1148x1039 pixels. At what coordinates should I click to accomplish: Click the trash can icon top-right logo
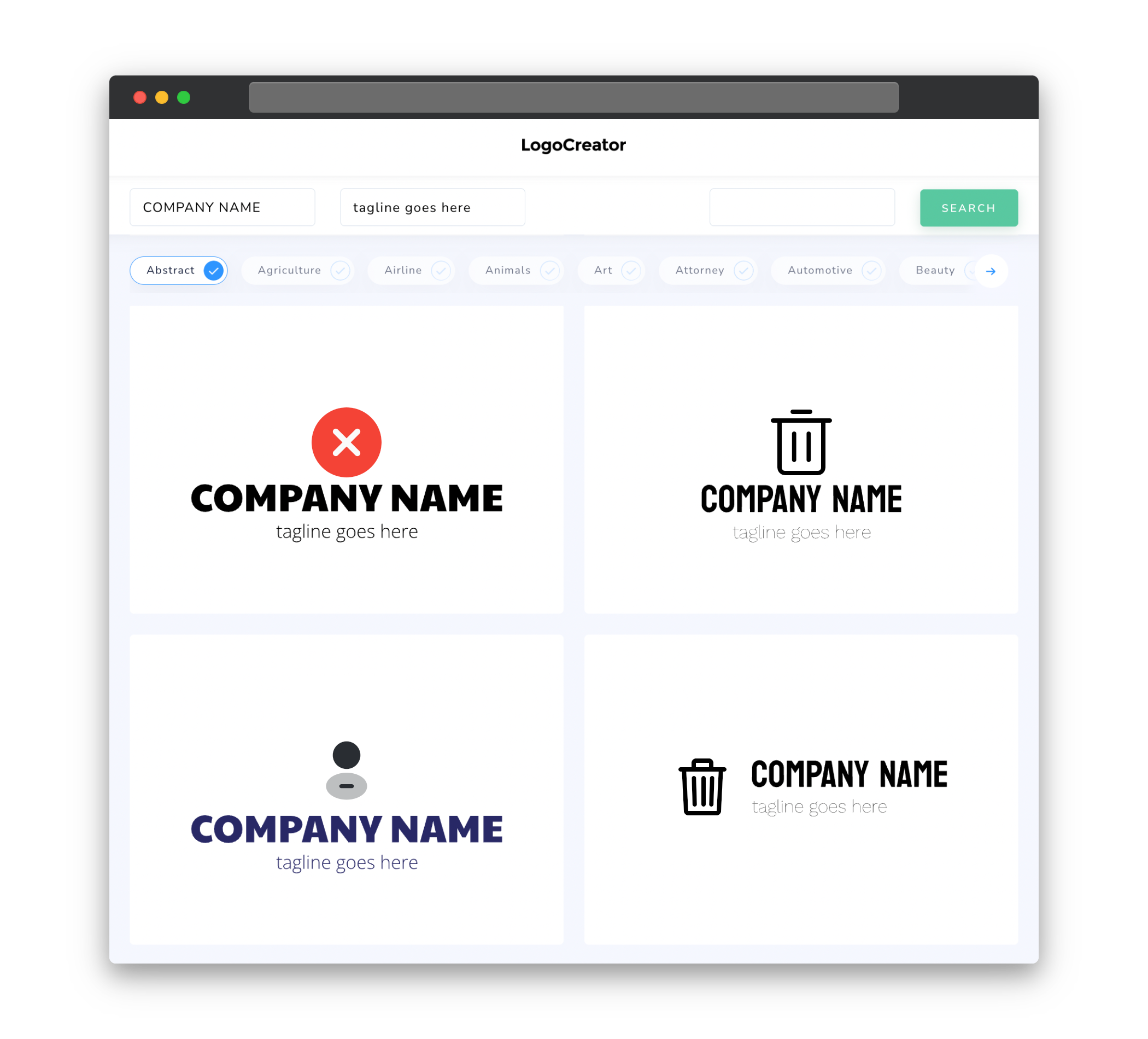point(800,440)
